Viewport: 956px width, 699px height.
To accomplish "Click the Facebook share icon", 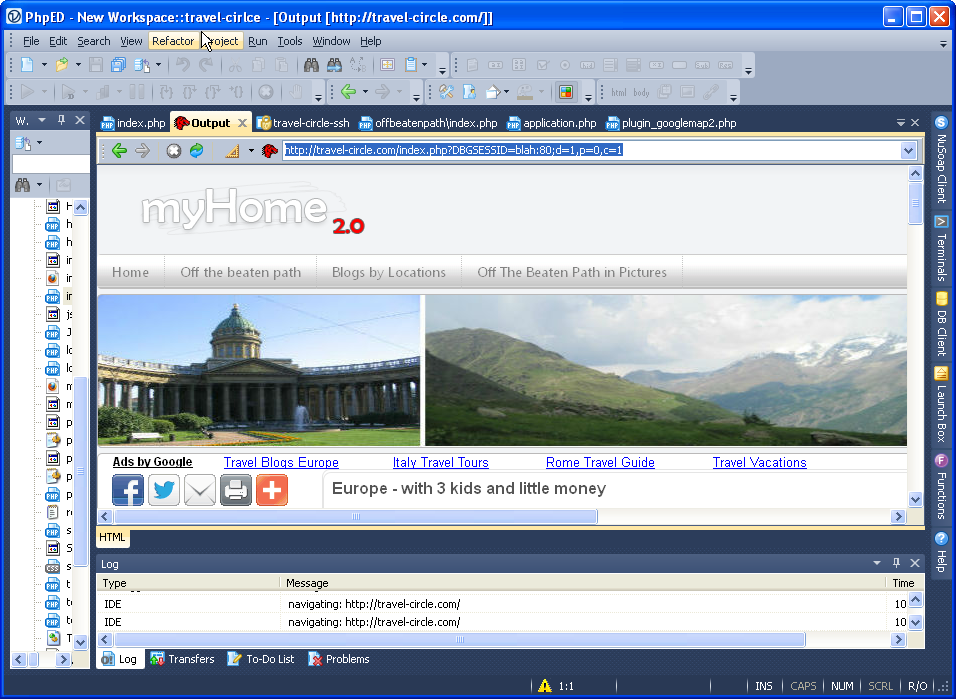I will (x=128, y=490).
